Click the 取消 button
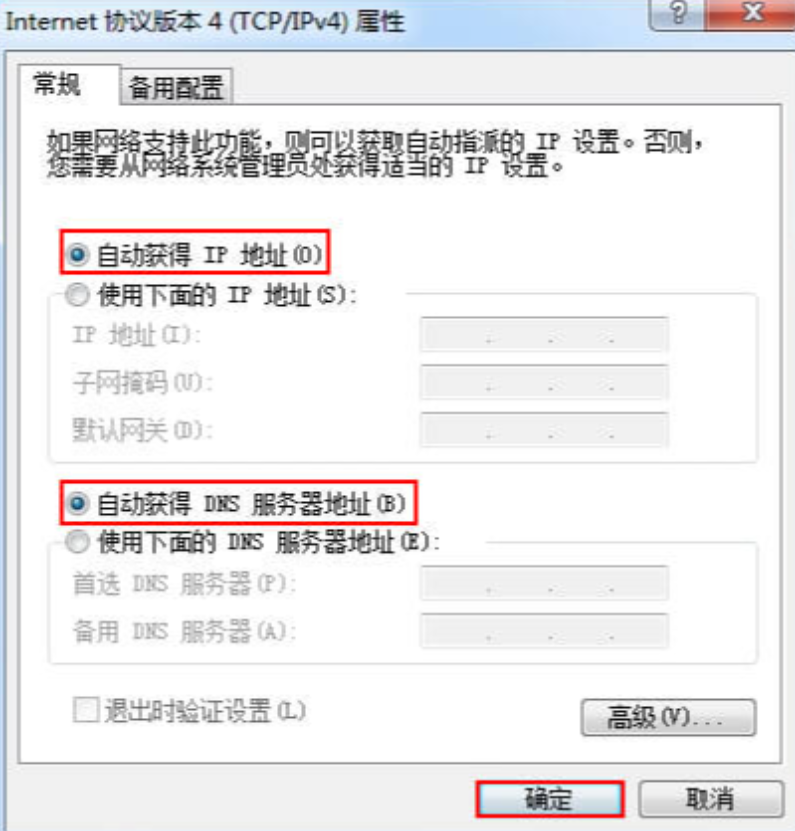795x831 pixels. [x=710, y=799]
